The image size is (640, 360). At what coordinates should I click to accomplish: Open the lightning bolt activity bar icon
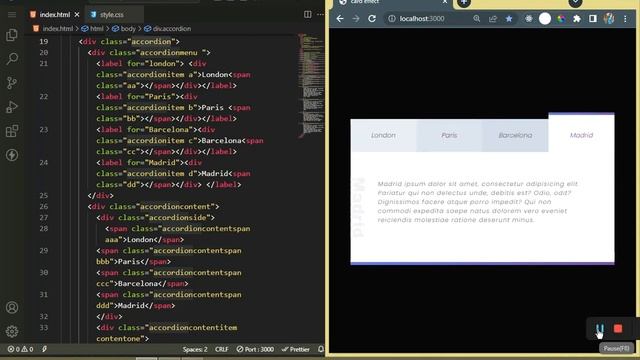click(x=12, y=155)
